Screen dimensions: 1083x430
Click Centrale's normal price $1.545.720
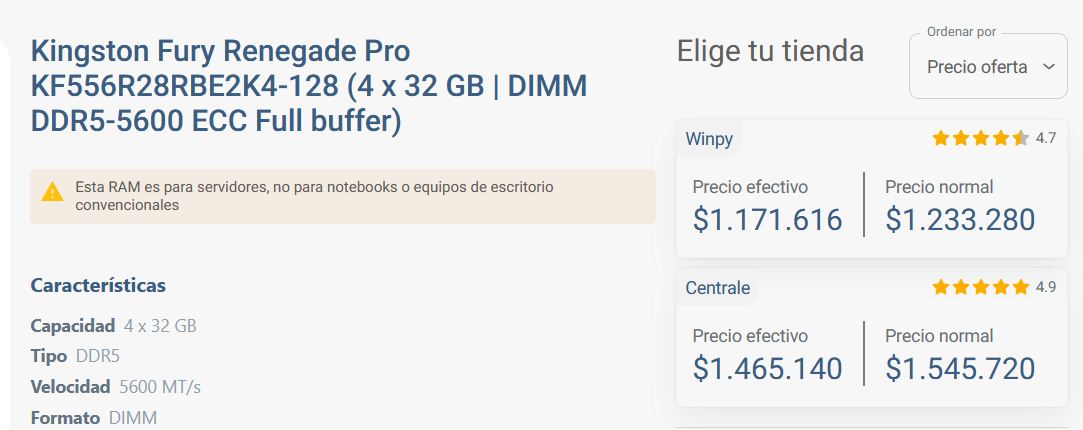[x=960, y=369]
